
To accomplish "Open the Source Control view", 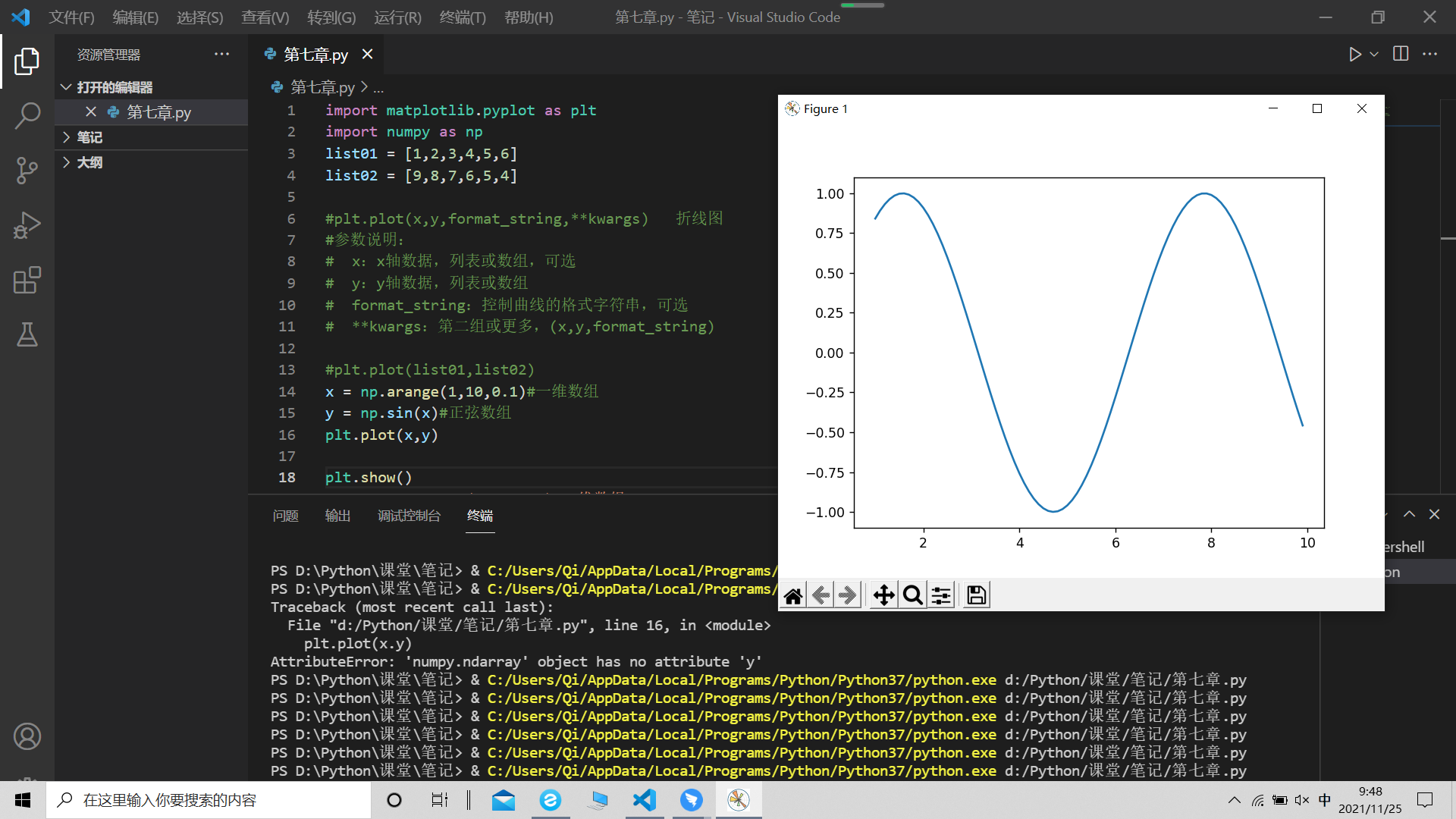I will (x=27, y=171).
